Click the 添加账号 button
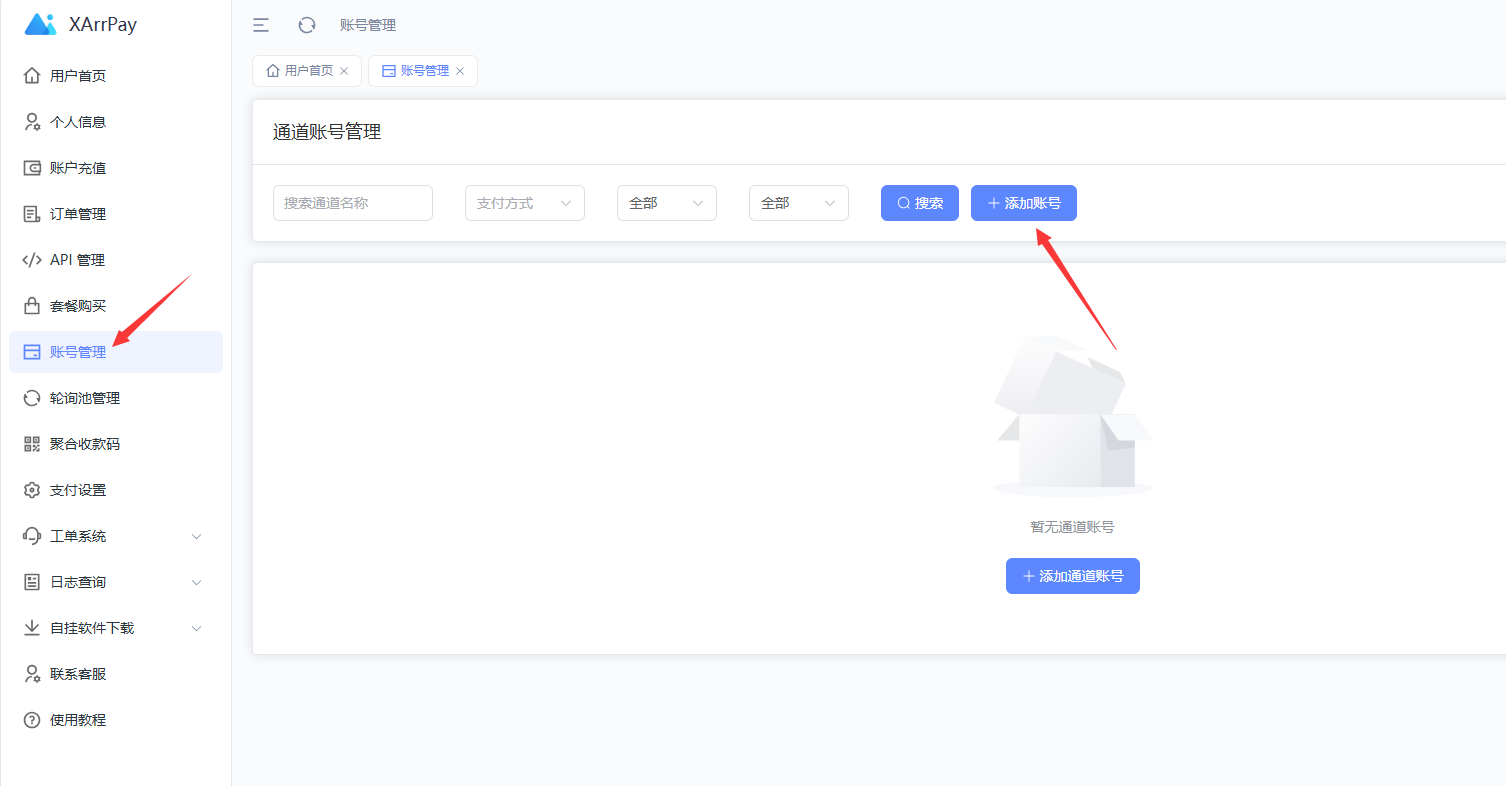The image size is (1506, 786). (x=1024, y=203)
